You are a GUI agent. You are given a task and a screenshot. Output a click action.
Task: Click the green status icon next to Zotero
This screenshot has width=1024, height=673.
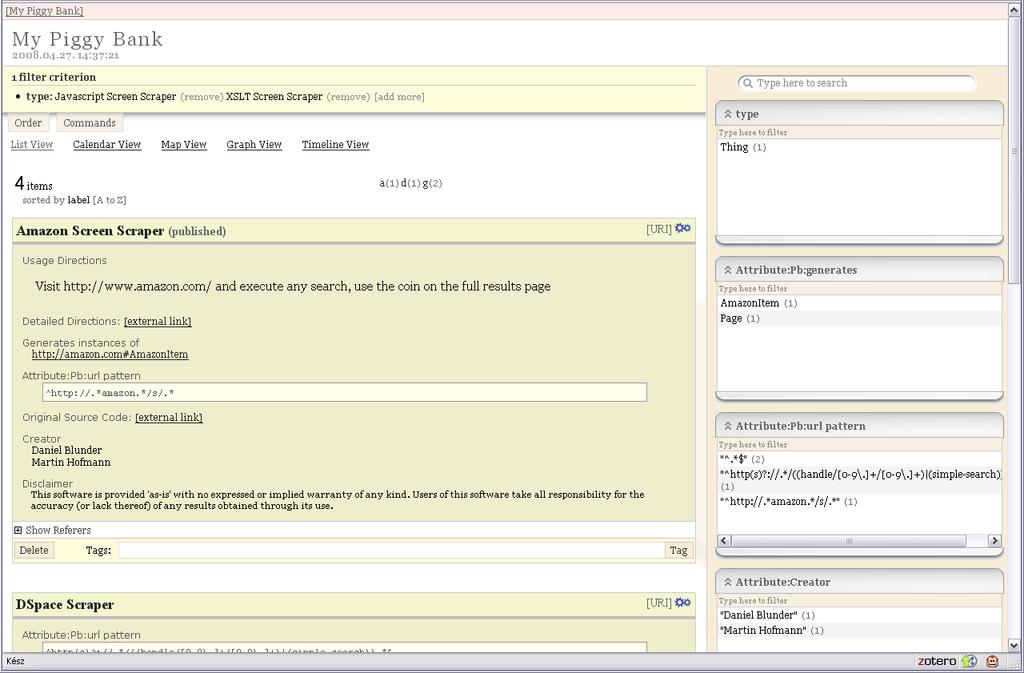pos(969,661)
